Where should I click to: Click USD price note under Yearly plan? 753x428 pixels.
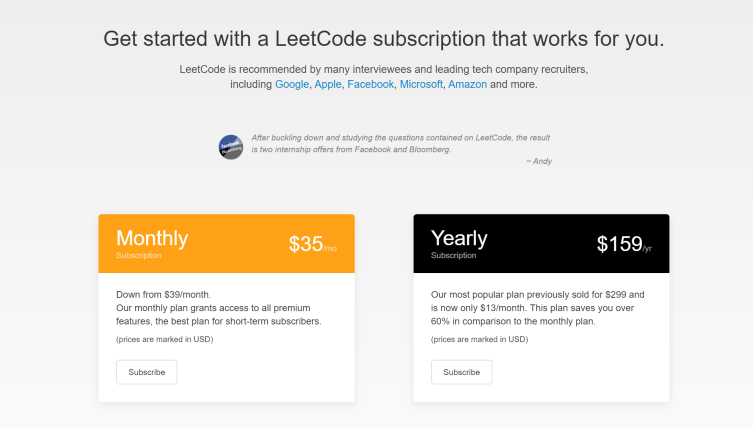point(479,339)
